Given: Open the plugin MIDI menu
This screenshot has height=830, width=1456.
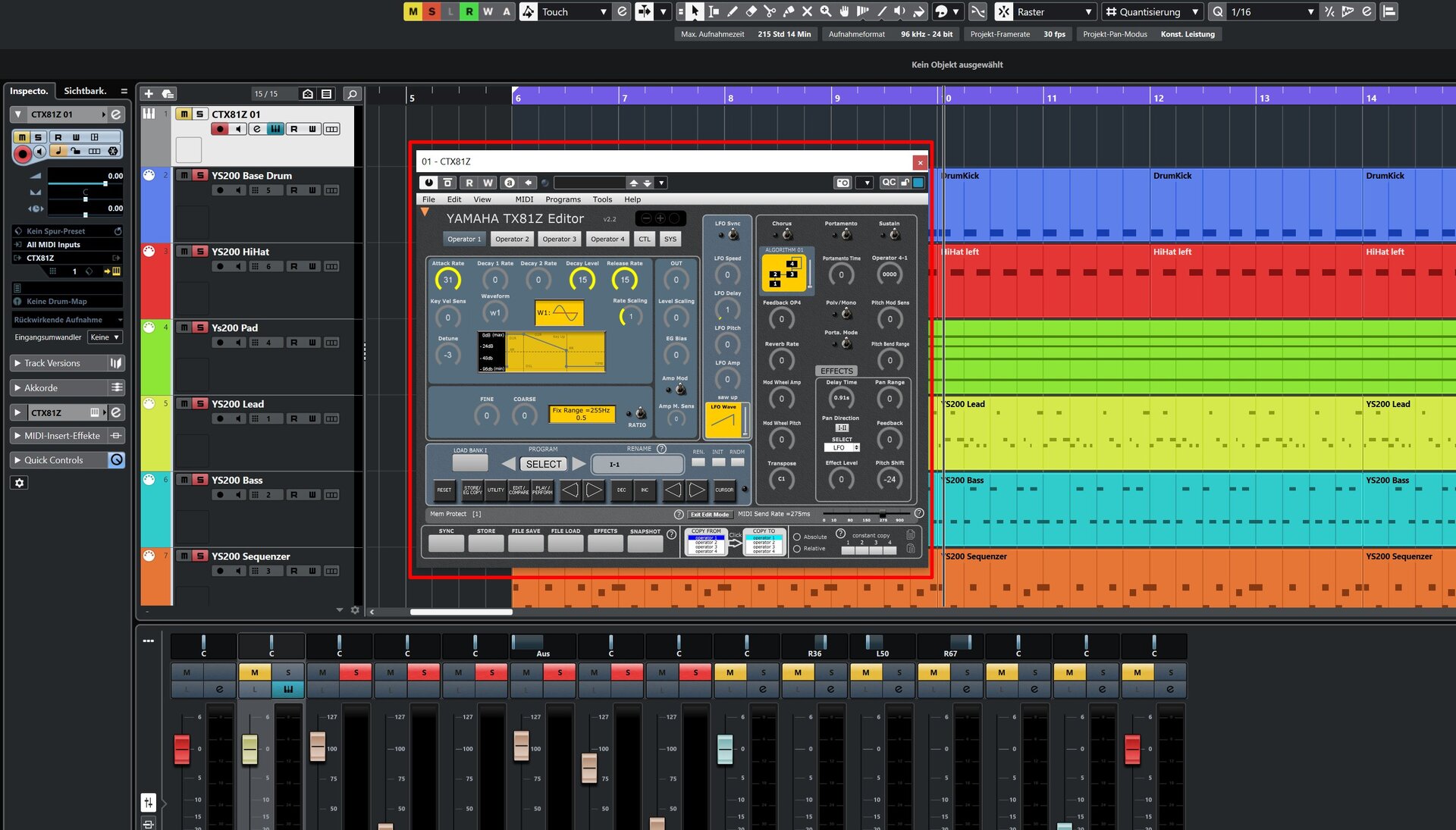Looking at the screenshot, I should (524, 199).
